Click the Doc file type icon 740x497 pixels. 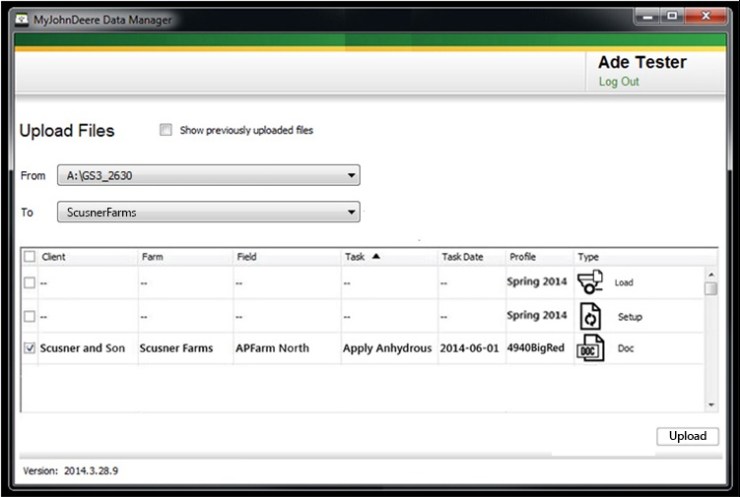click(590, 349)
